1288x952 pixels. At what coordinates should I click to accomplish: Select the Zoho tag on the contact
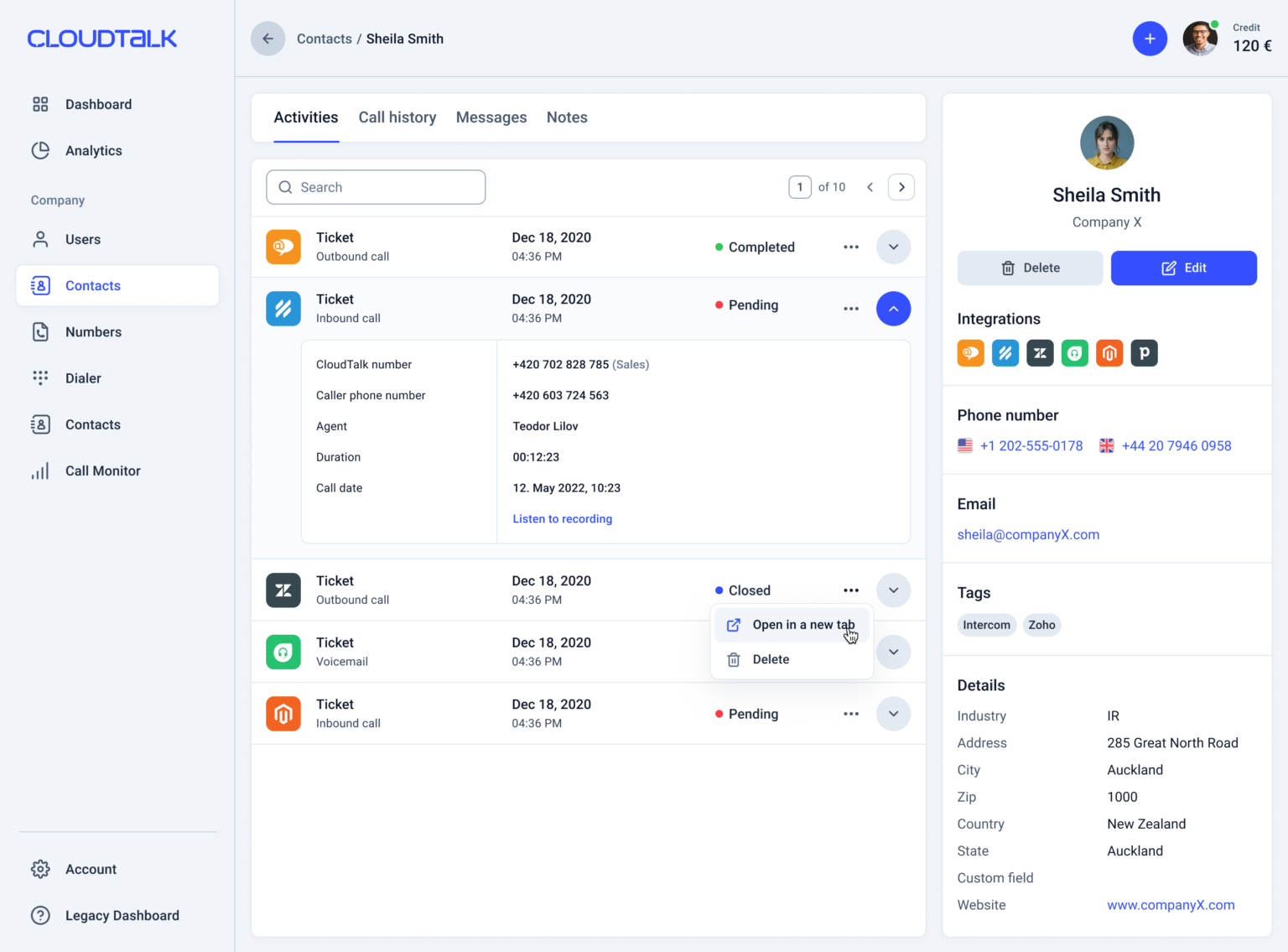pos(1041,625)
